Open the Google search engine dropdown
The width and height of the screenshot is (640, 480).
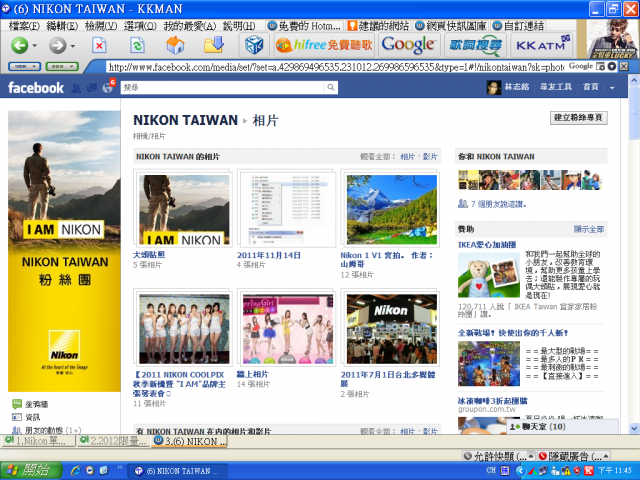(x=611, y=66)
